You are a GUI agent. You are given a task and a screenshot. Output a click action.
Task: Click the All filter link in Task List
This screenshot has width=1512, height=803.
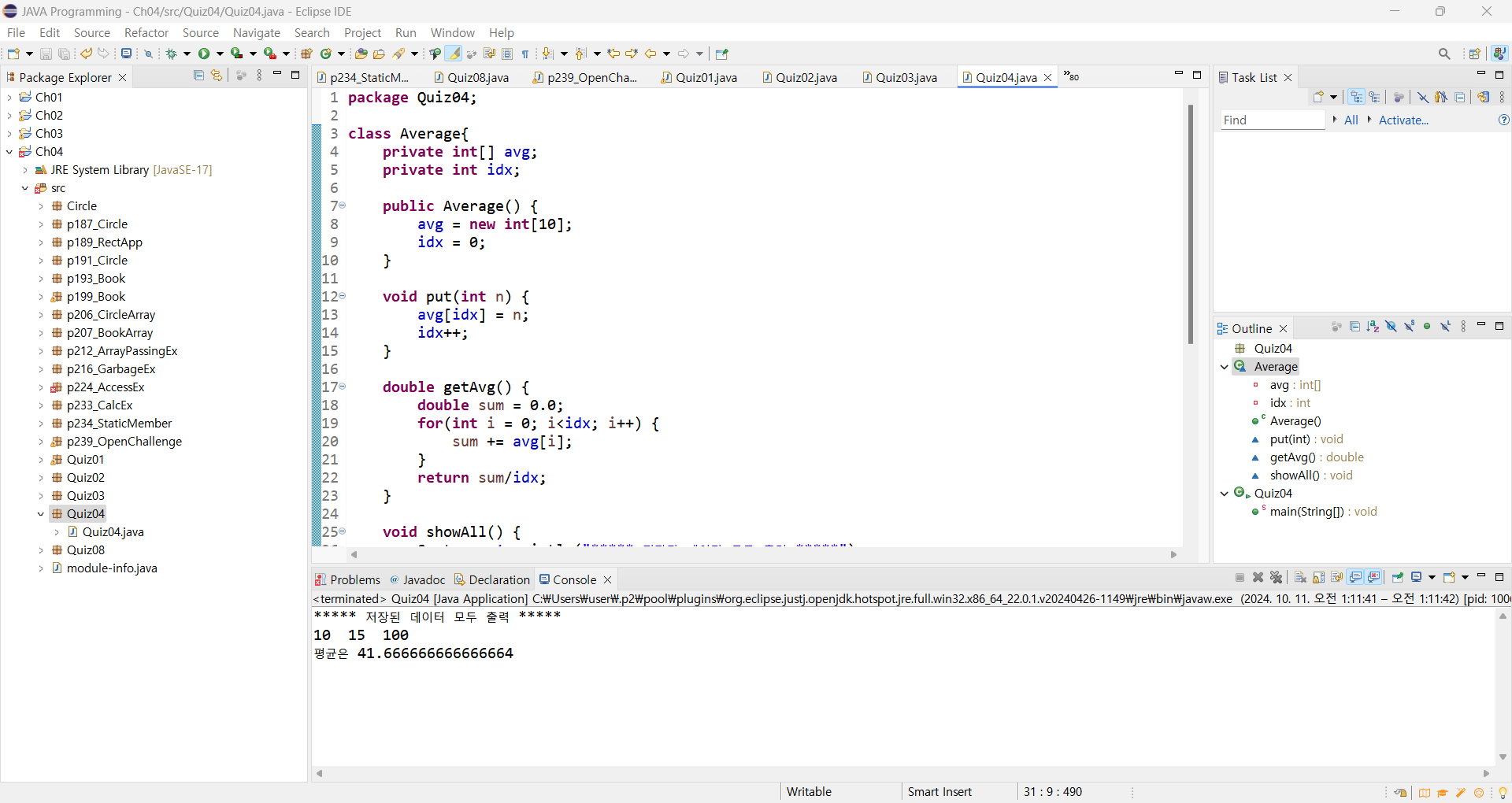point(1351,120)
